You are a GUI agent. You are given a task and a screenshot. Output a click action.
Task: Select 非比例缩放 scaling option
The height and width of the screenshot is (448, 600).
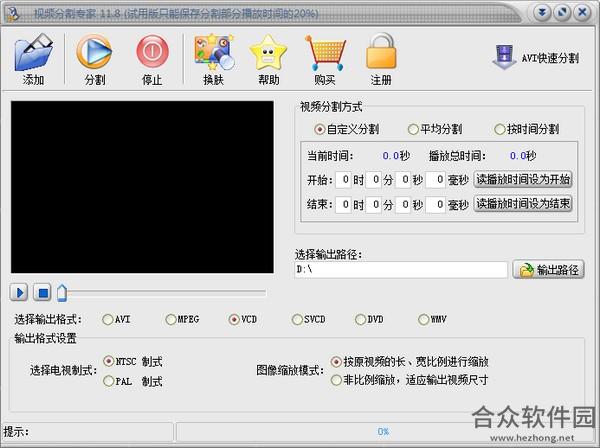(x=409, y=380)
